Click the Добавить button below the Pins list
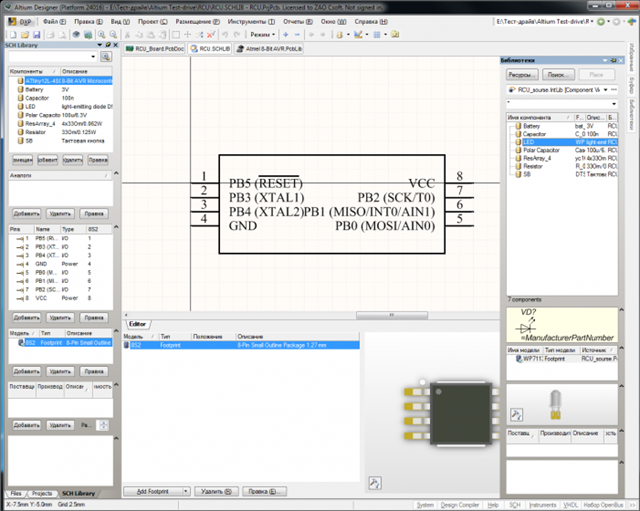 27,318
